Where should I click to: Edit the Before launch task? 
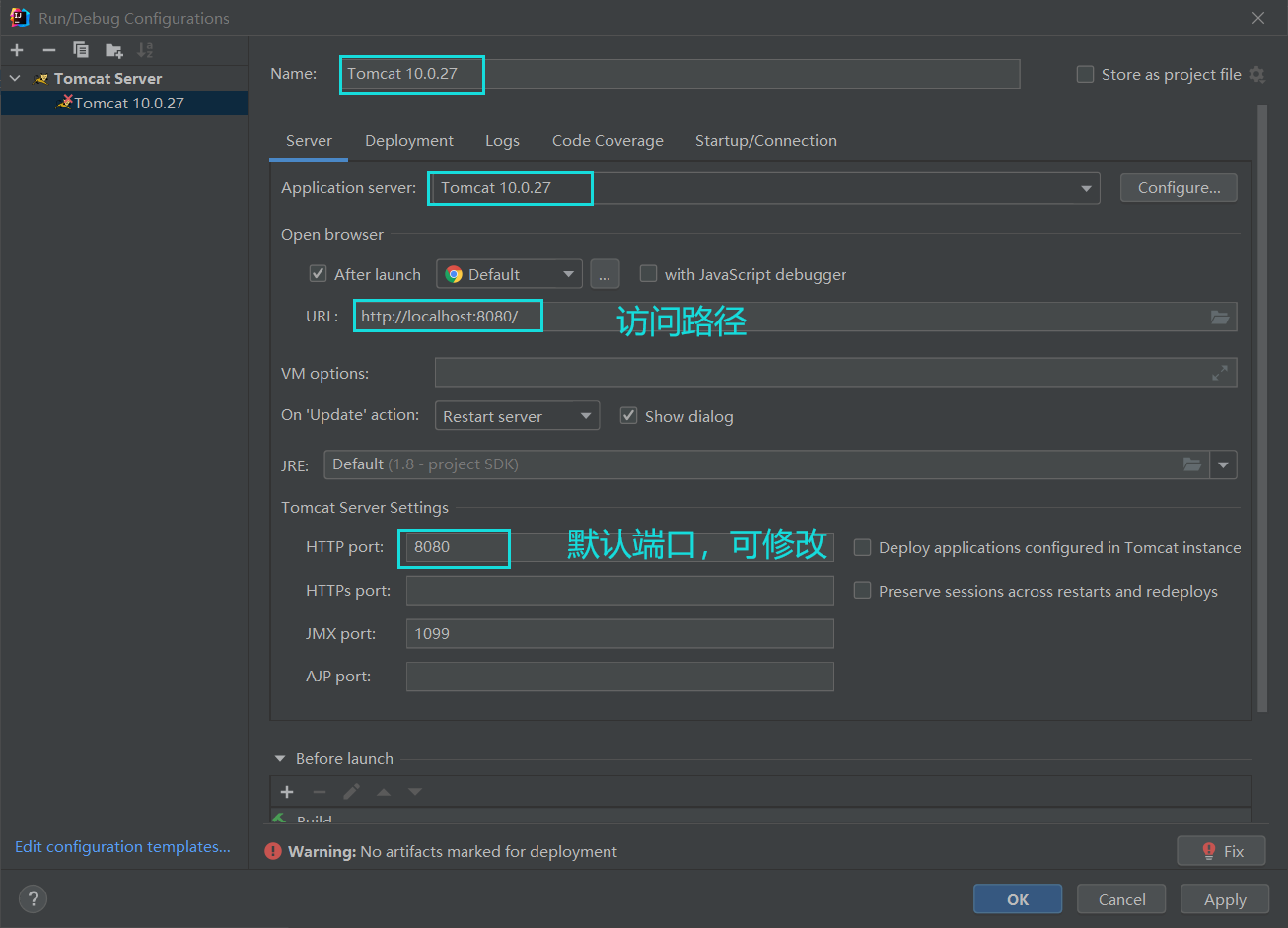[x=351, y=792]
